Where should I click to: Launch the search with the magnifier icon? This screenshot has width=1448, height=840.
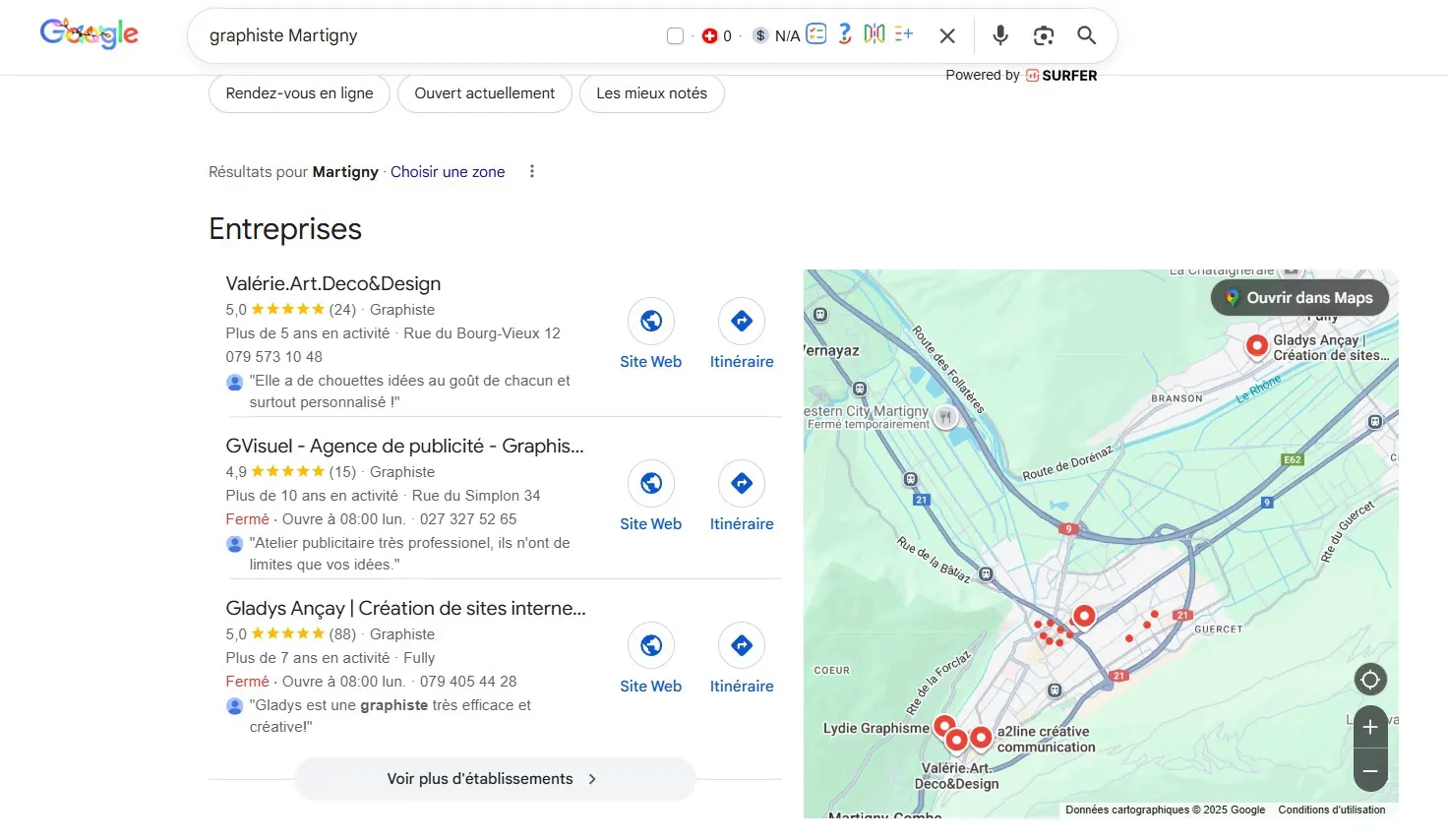(x=1086, y=35)
